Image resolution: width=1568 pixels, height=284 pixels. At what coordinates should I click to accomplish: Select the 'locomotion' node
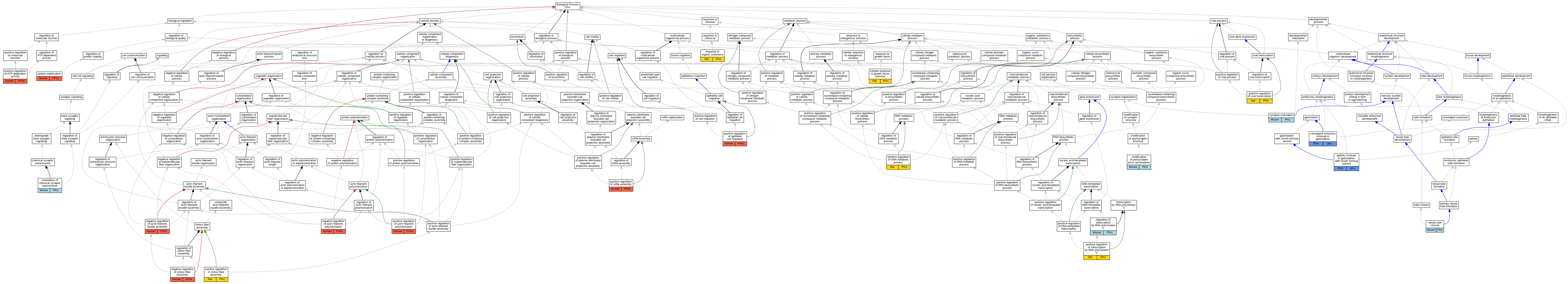tap(517, 37)
